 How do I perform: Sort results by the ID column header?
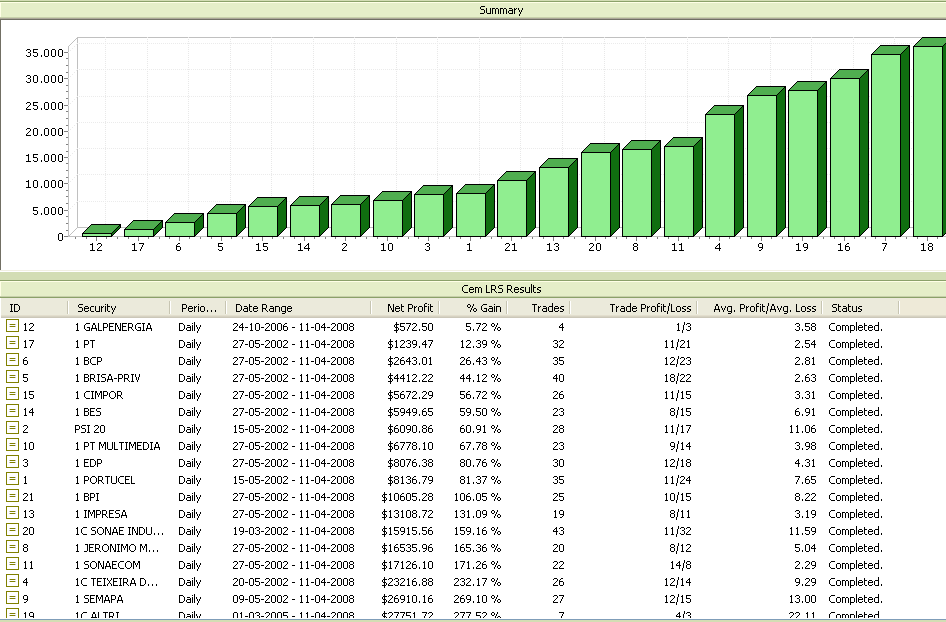click(34, 308)
